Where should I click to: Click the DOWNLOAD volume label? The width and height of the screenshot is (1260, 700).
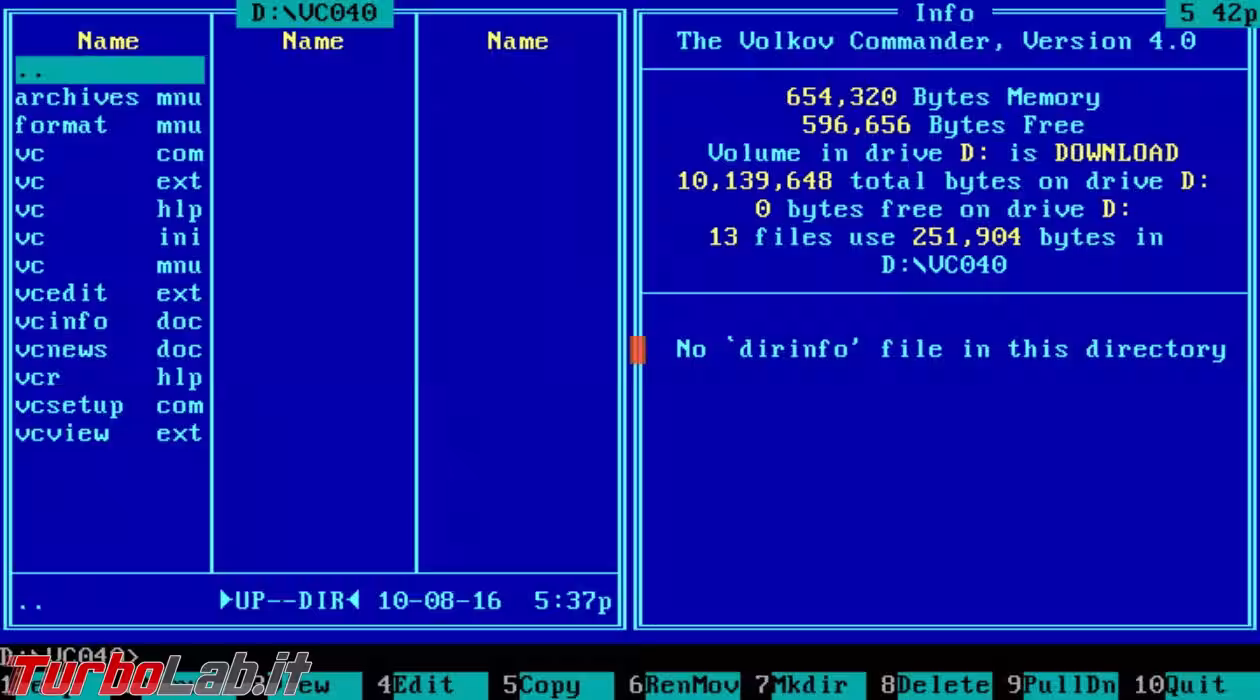(x=1116, y=153)
